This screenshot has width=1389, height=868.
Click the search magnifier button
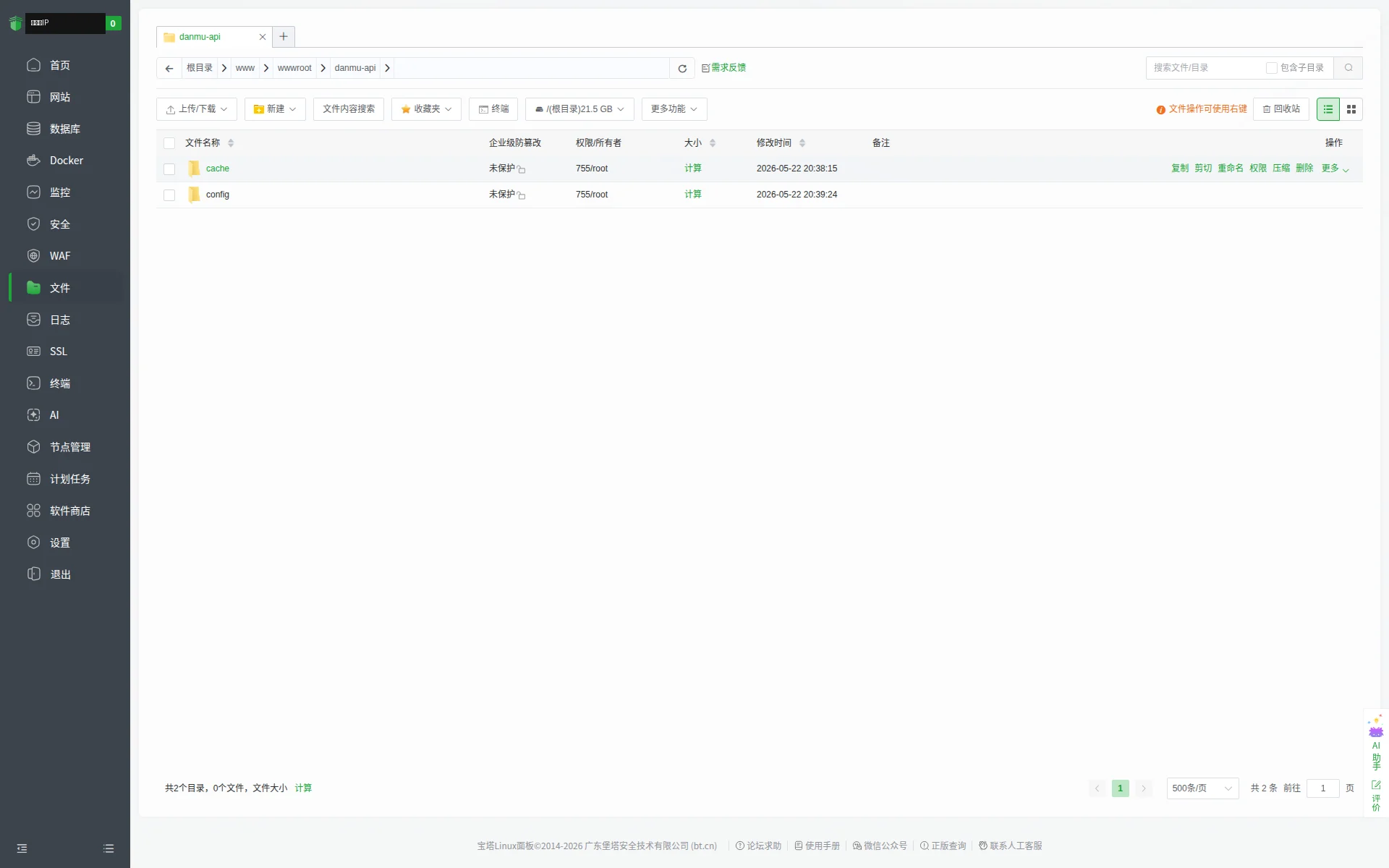click(1348, 68)
